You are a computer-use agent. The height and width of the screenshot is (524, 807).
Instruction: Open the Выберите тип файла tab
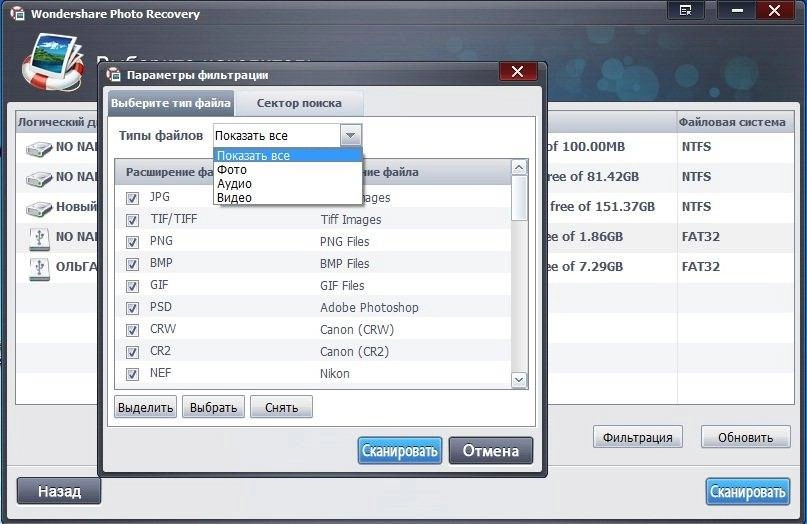(170, 103)
